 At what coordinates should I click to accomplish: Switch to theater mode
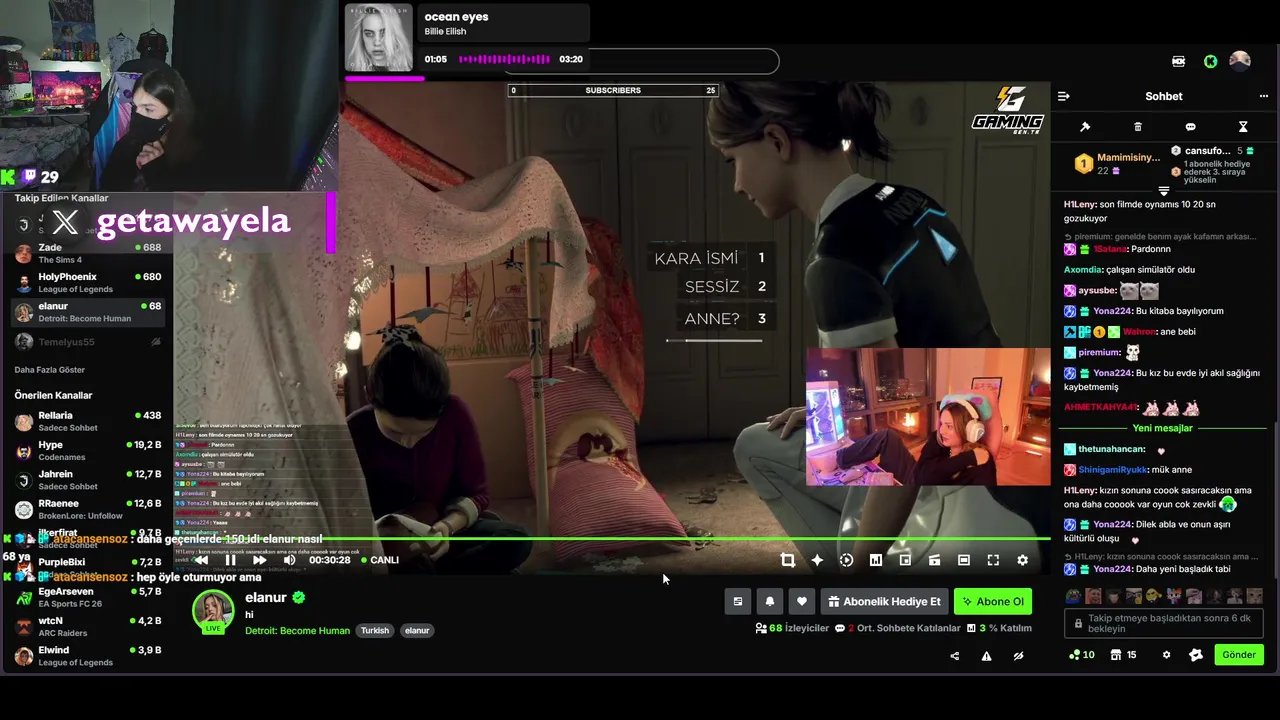963,560
